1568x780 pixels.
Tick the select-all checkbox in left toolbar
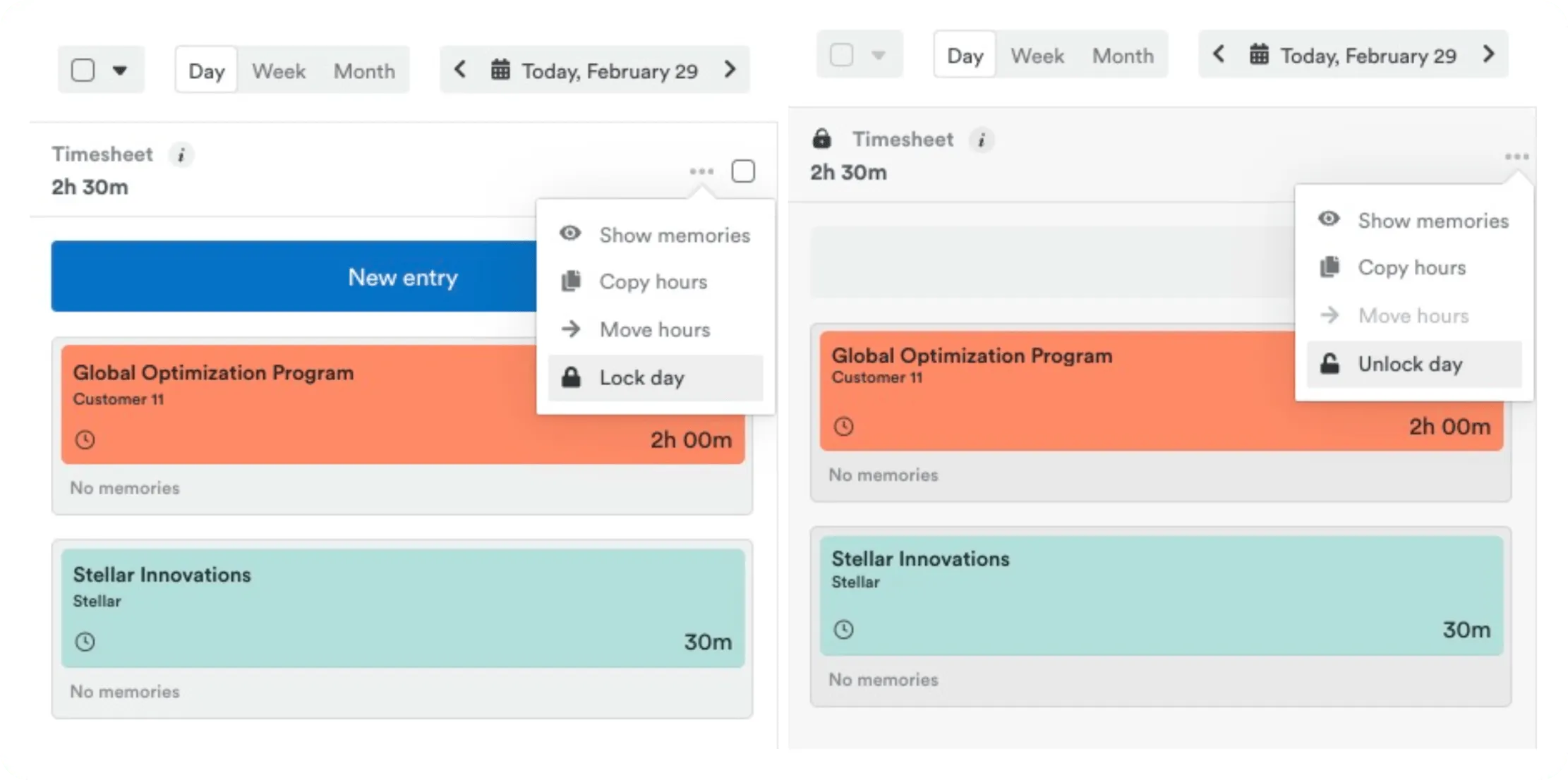point(83,70)
